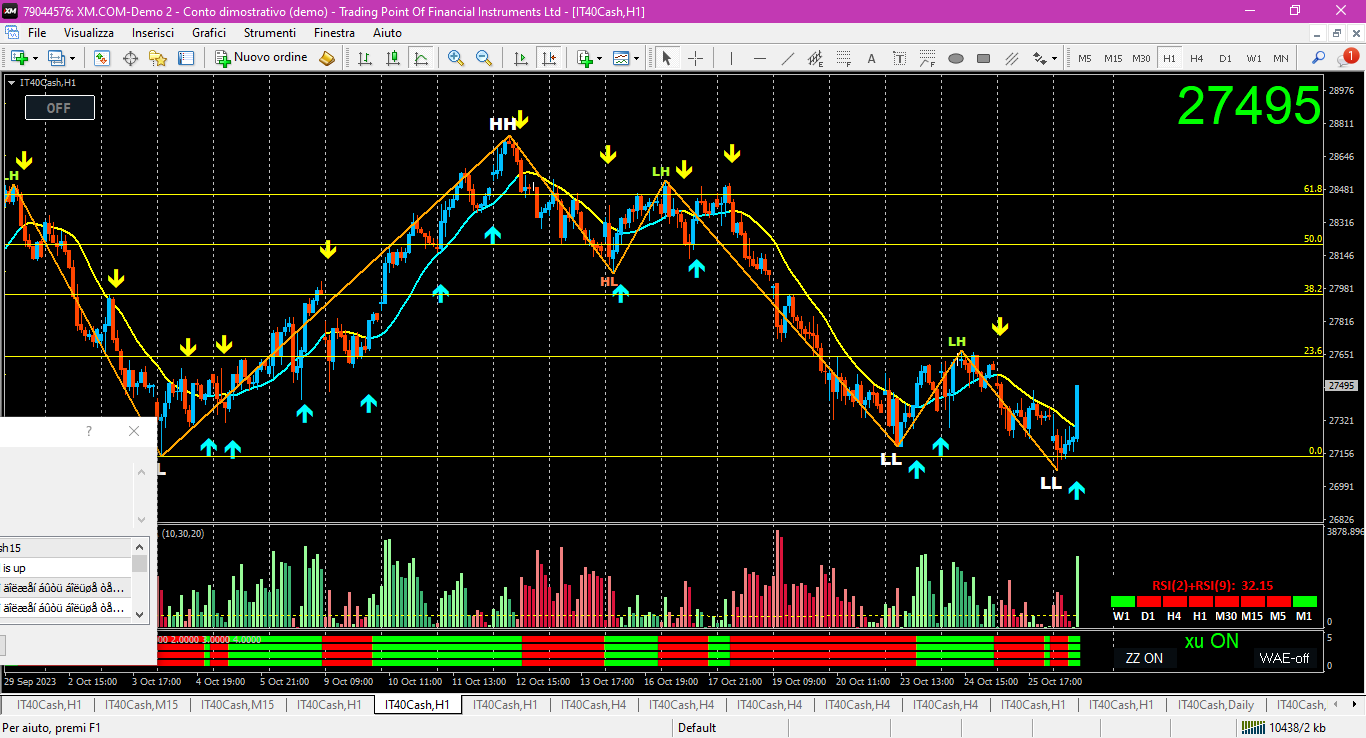Viewport: 1366px width, 738px height.
Task: Show the Market Watch window icon
Action: (x=101, y=58)
